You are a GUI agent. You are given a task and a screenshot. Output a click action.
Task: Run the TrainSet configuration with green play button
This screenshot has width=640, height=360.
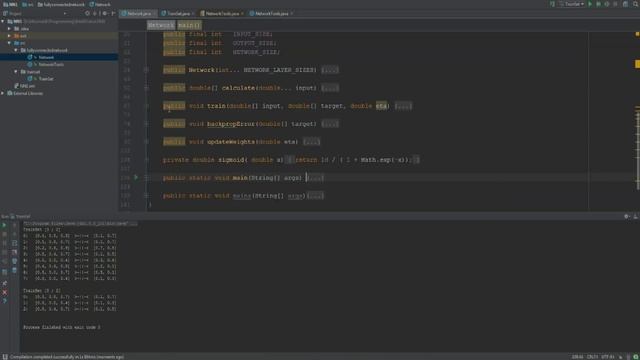click(590, 4)
